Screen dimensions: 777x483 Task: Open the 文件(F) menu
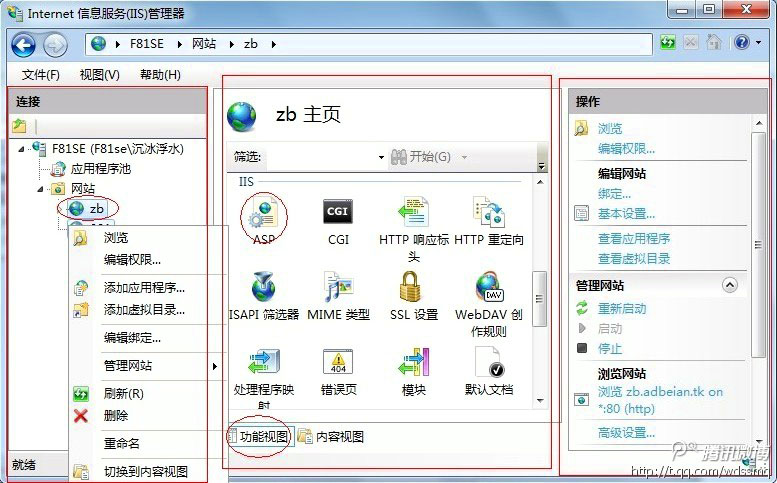[x=41, y=75]
